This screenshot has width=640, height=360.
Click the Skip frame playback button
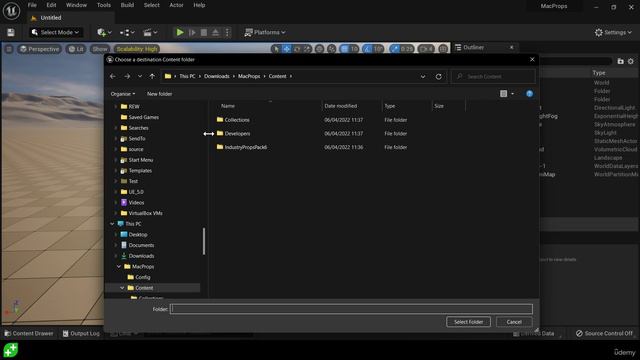tap(192, 32)
